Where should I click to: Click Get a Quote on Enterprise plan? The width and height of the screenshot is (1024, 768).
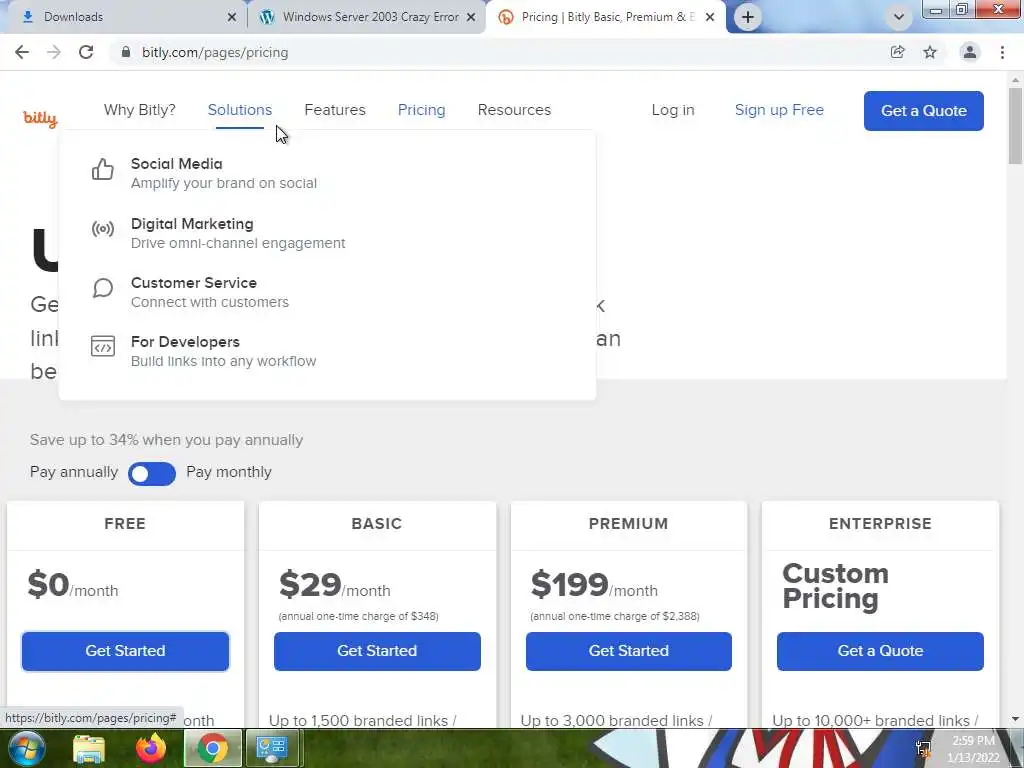(x=880, y=651)
